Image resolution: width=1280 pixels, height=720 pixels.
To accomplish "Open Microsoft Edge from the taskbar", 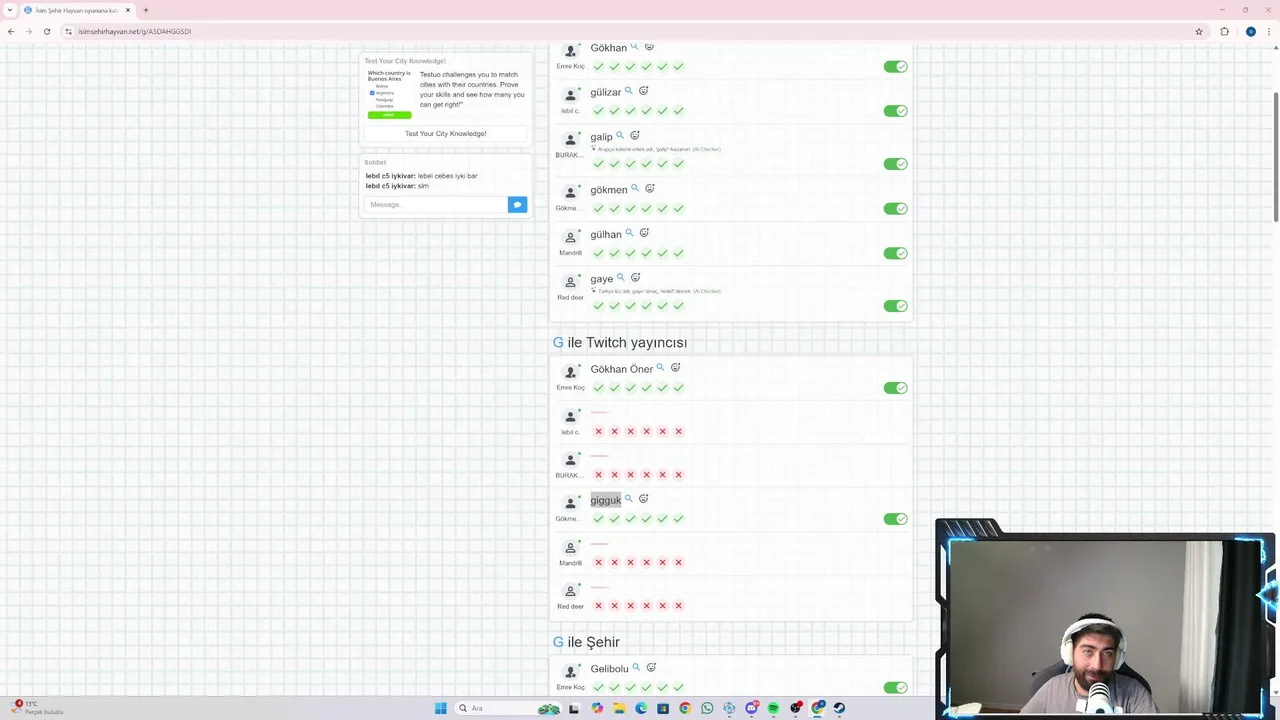I will (641, 708).
